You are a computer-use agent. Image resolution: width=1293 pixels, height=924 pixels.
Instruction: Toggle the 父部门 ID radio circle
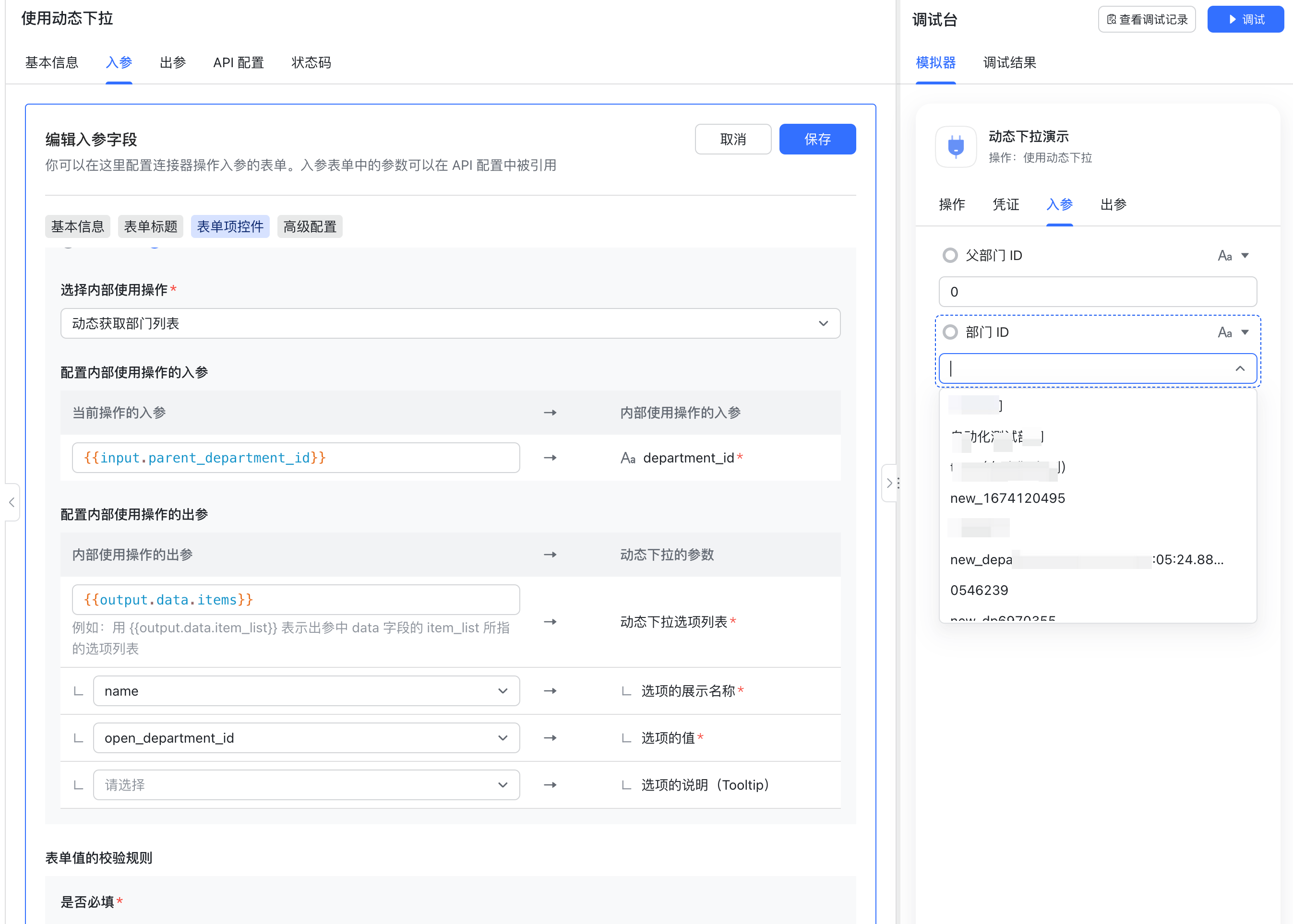coord(950,255)
